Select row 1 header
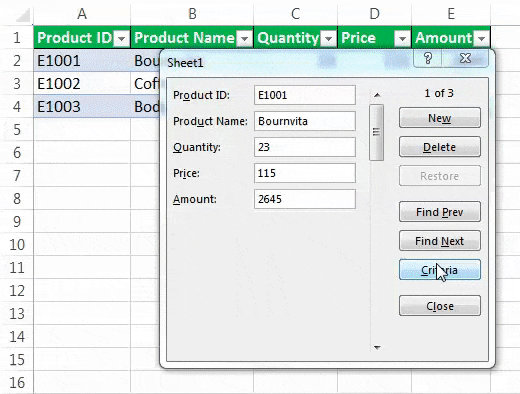Viewport: 520px width, 394px height. [17, 37]
